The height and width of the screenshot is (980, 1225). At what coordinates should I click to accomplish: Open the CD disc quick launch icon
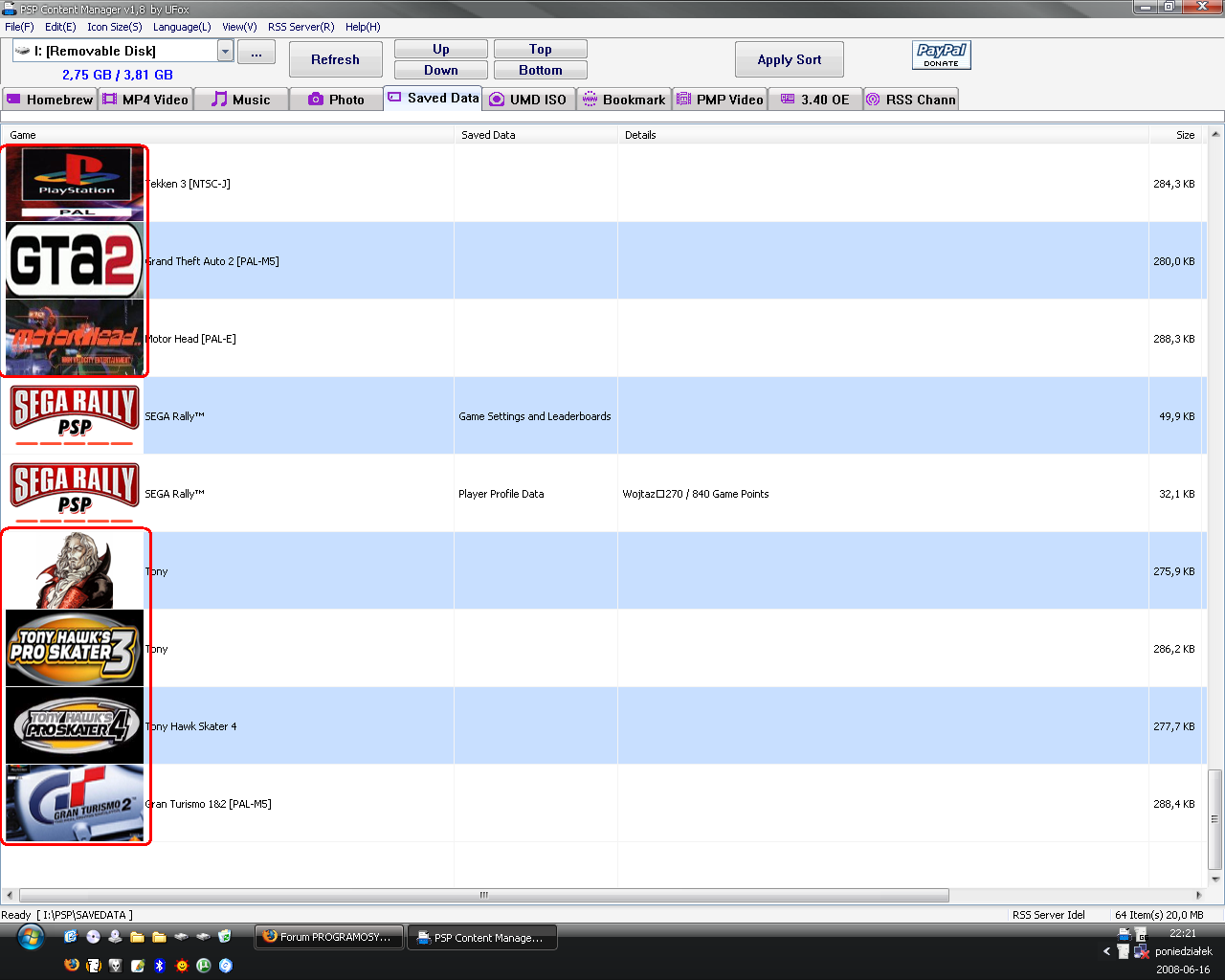click(93, 936)
